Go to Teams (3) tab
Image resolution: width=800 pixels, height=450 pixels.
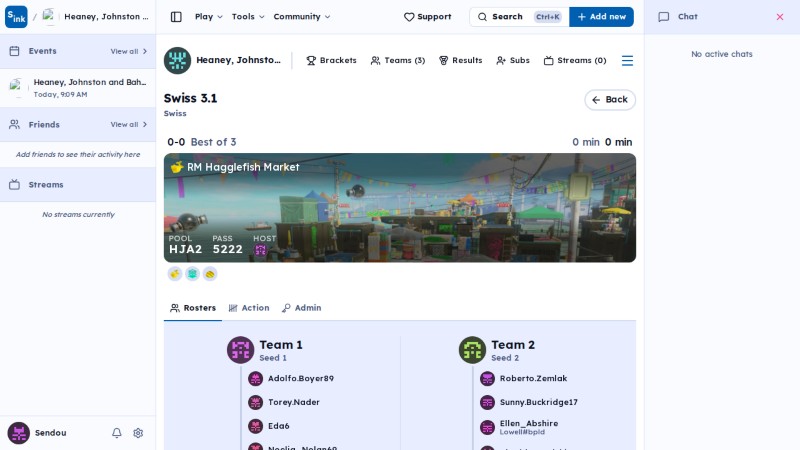(397, 60)
